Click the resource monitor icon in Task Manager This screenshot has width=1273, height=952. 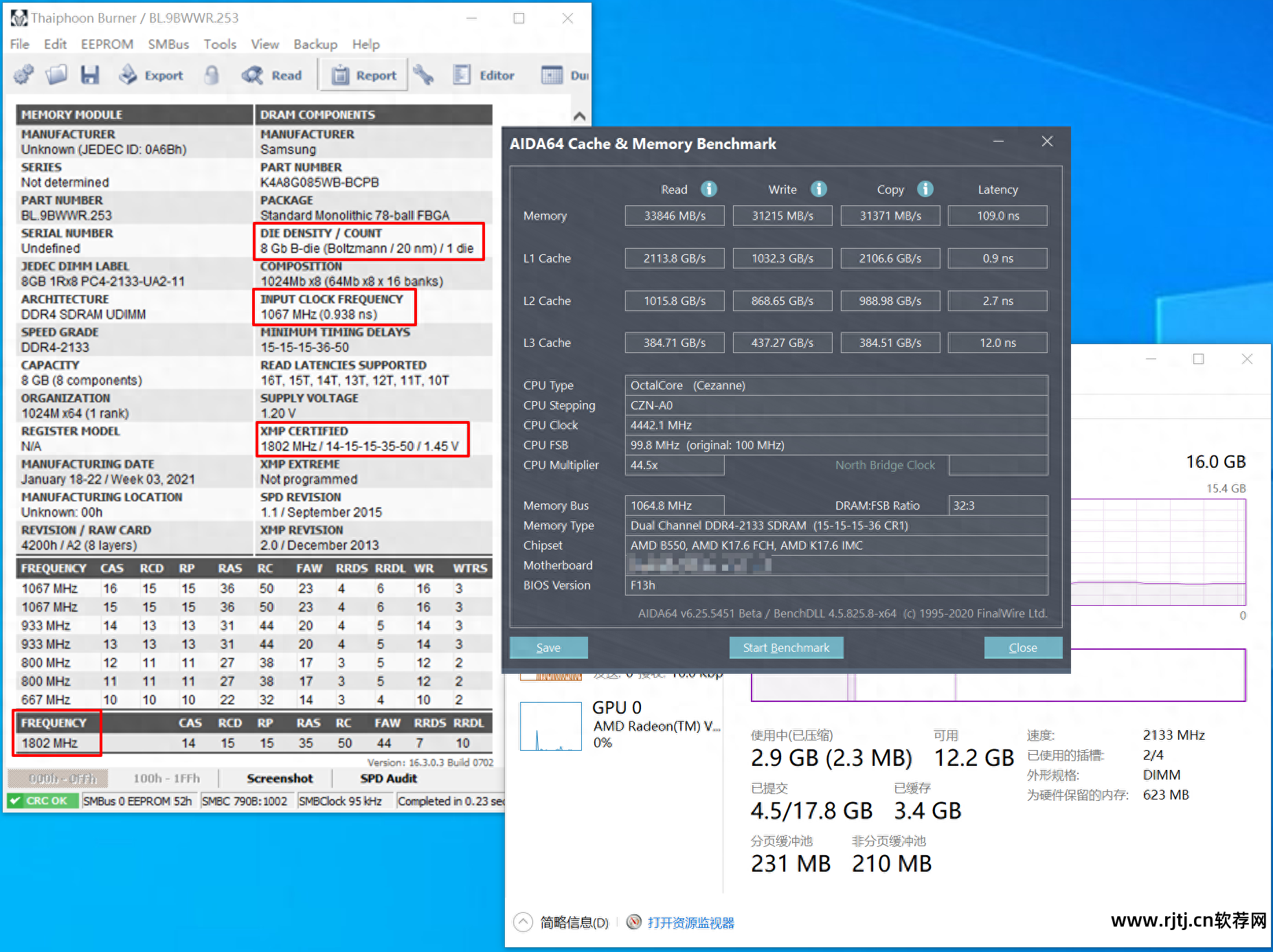click(x=634, y=922)
